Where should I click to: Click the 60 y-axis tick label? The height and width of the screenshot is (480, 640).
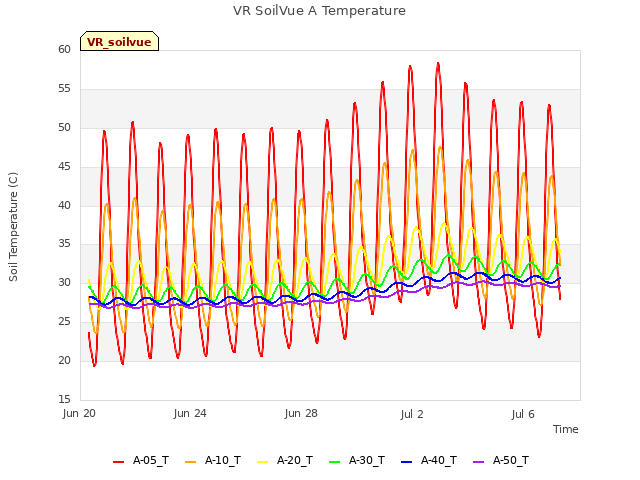pos(64,49)
